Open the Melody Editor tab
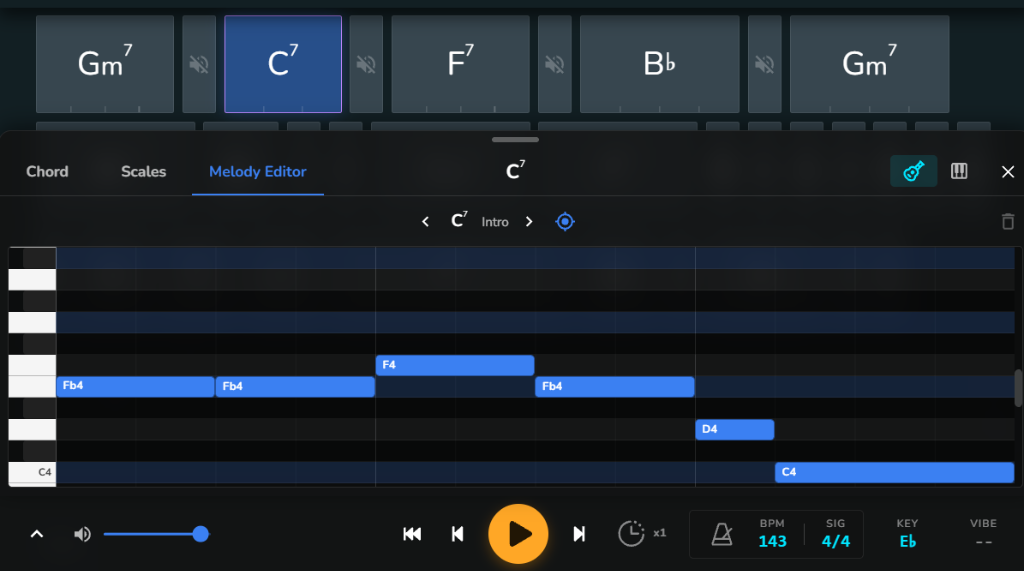The height and width of the screenshot is (571, 1024). pos(258,172)
